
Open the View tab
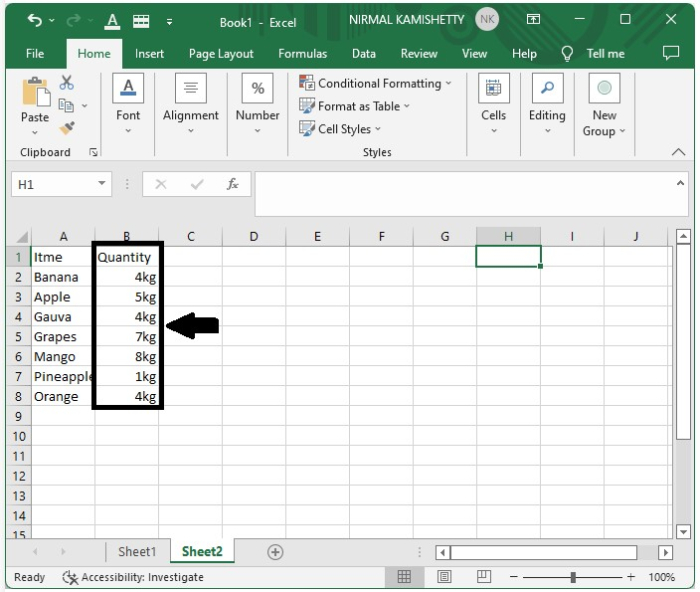pyautogui.click(x=474, y=54)
